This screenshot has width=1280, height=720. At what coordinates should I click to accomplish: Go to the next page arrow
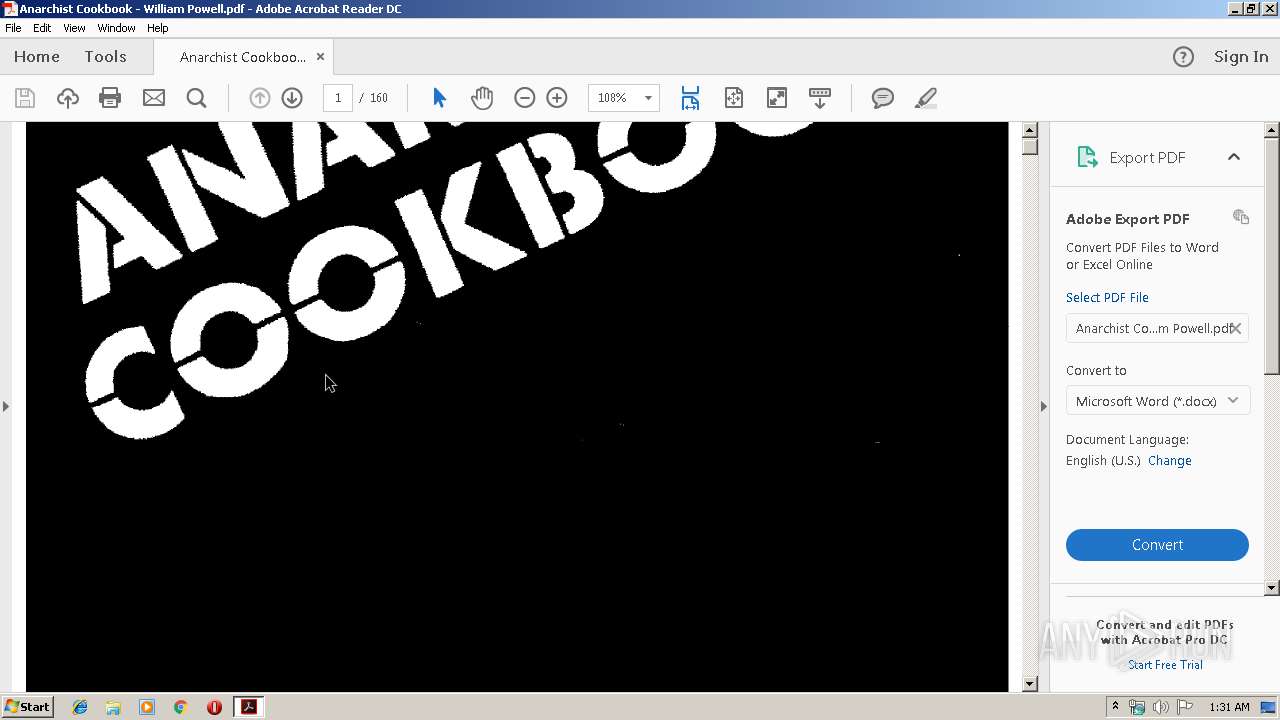pos(292,98)
